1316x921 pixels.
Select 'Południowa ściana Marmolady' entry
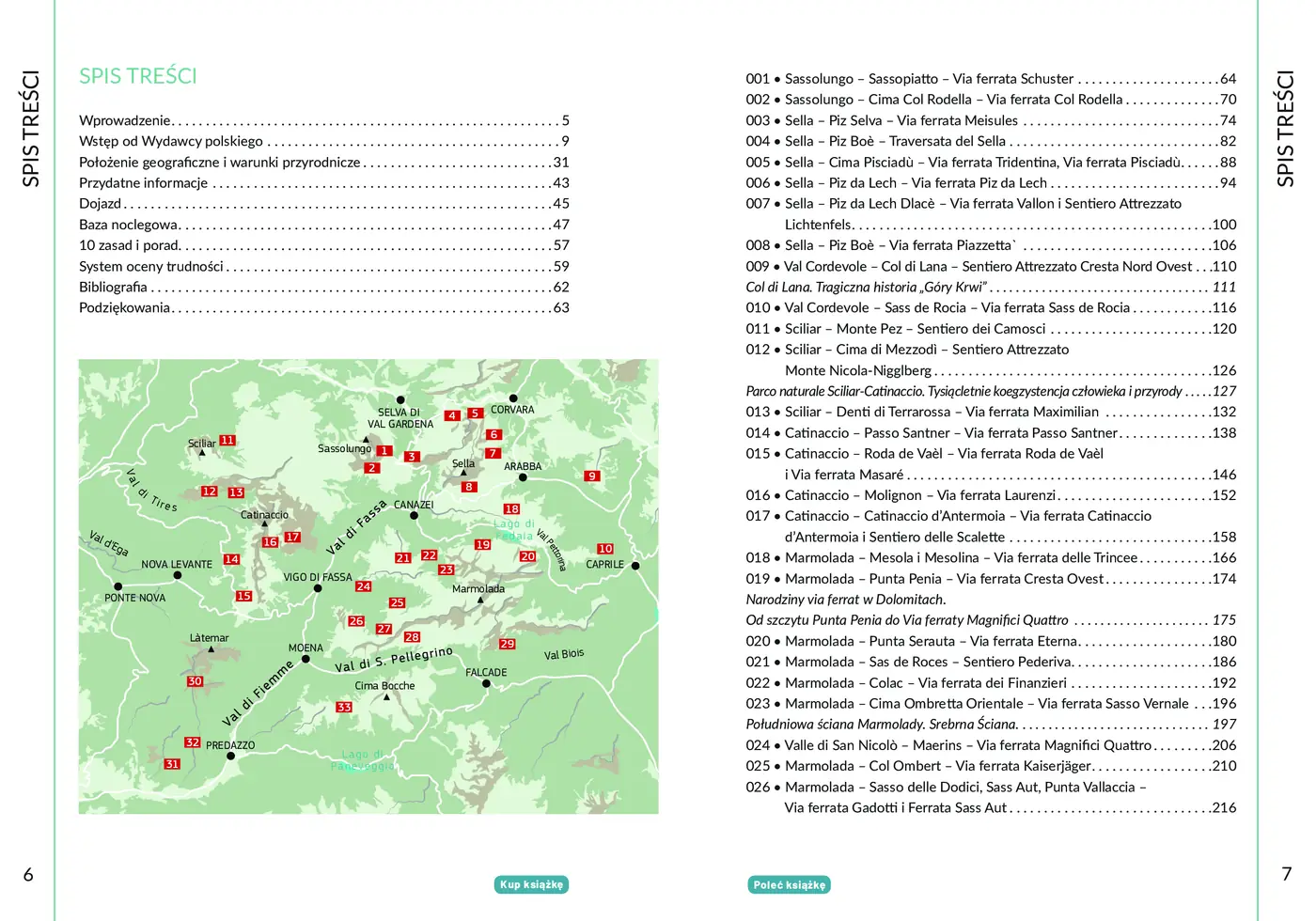[992, 725]
